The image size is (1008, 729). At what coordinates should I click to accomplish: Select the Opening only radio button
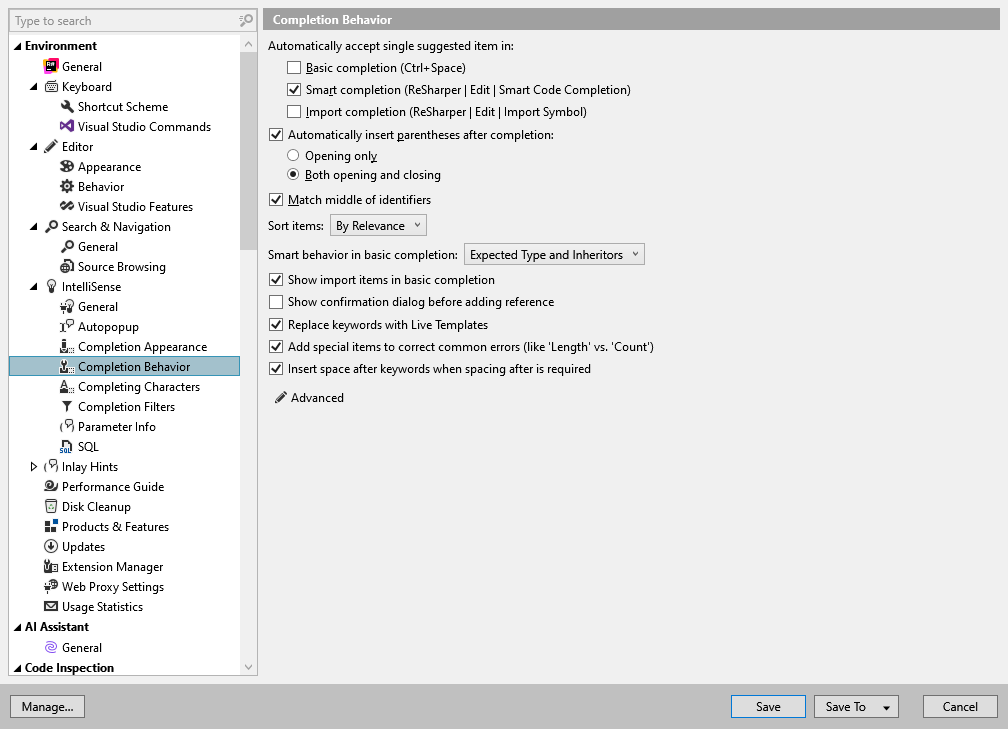pyautogui.click(x=294, y=156)
